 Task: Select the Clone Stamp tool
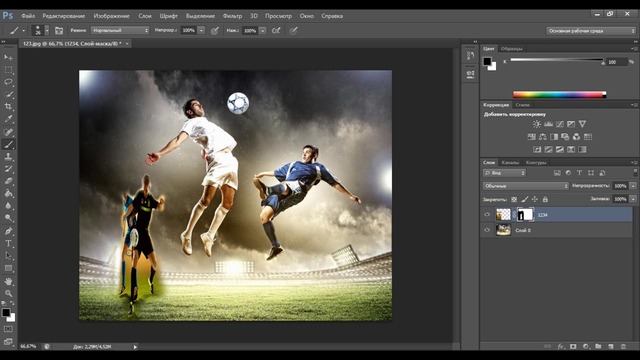pos(8,157)
